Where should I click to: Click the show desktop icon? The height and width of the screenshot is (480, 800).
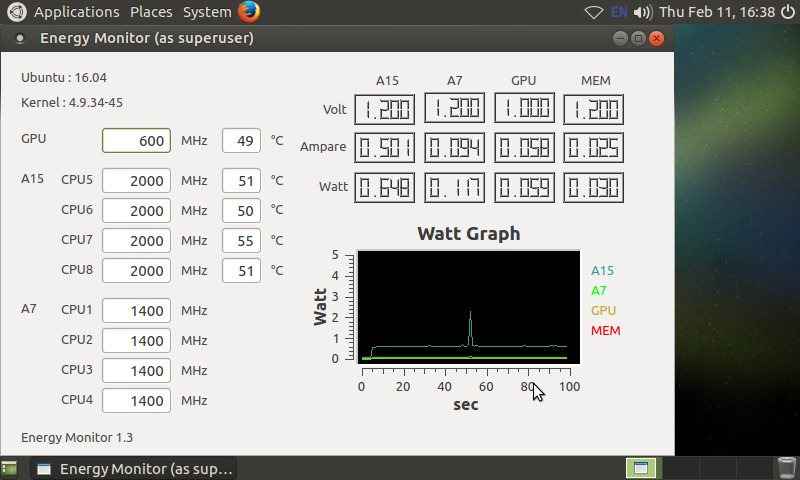tap(9, 467)
